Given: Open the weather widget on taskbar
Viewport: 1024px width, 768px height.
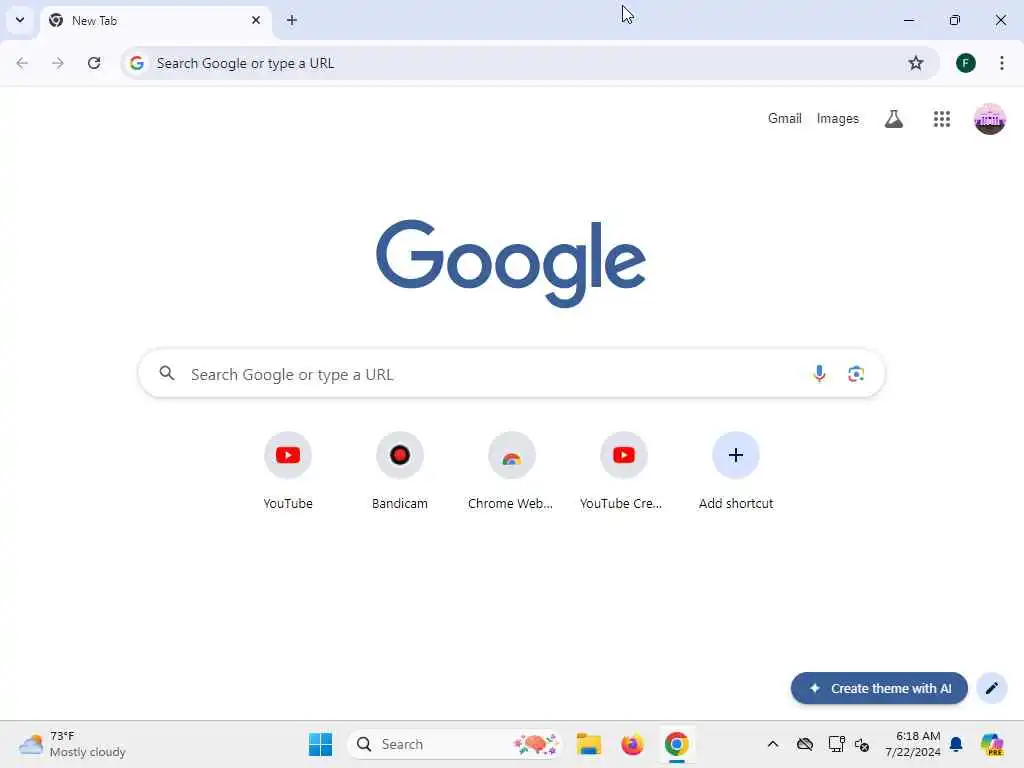Looking at the screenshot, I should tap(72, 744).
